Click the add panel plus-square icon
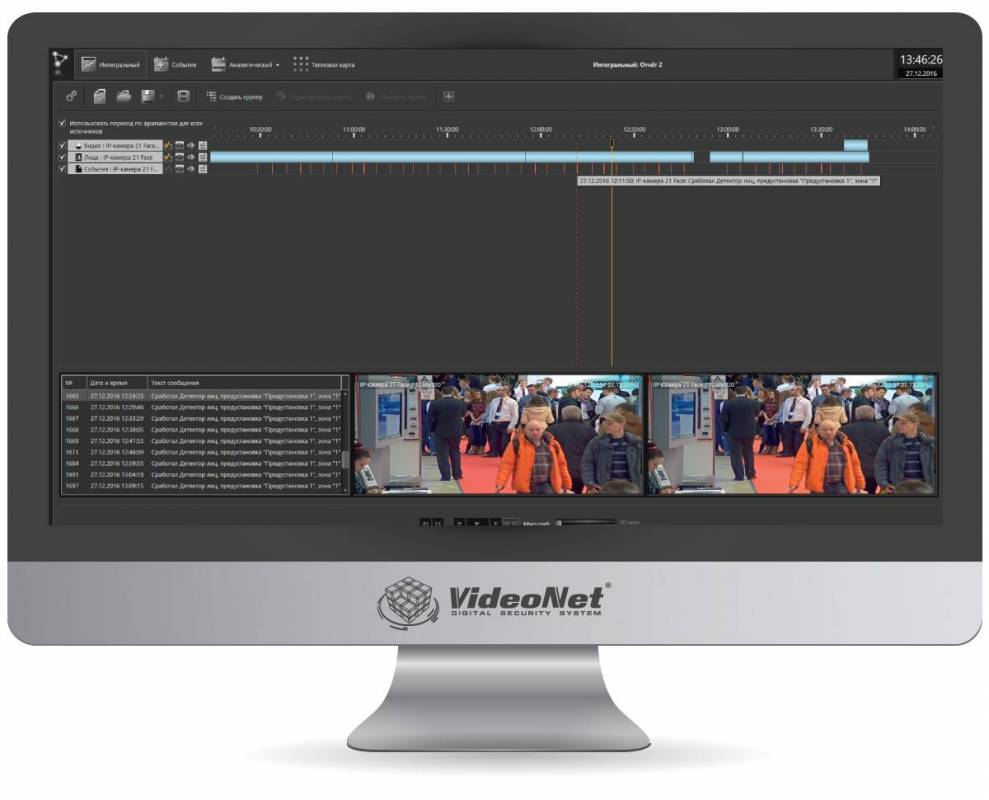The image size is (989, 800). point(448,97)
